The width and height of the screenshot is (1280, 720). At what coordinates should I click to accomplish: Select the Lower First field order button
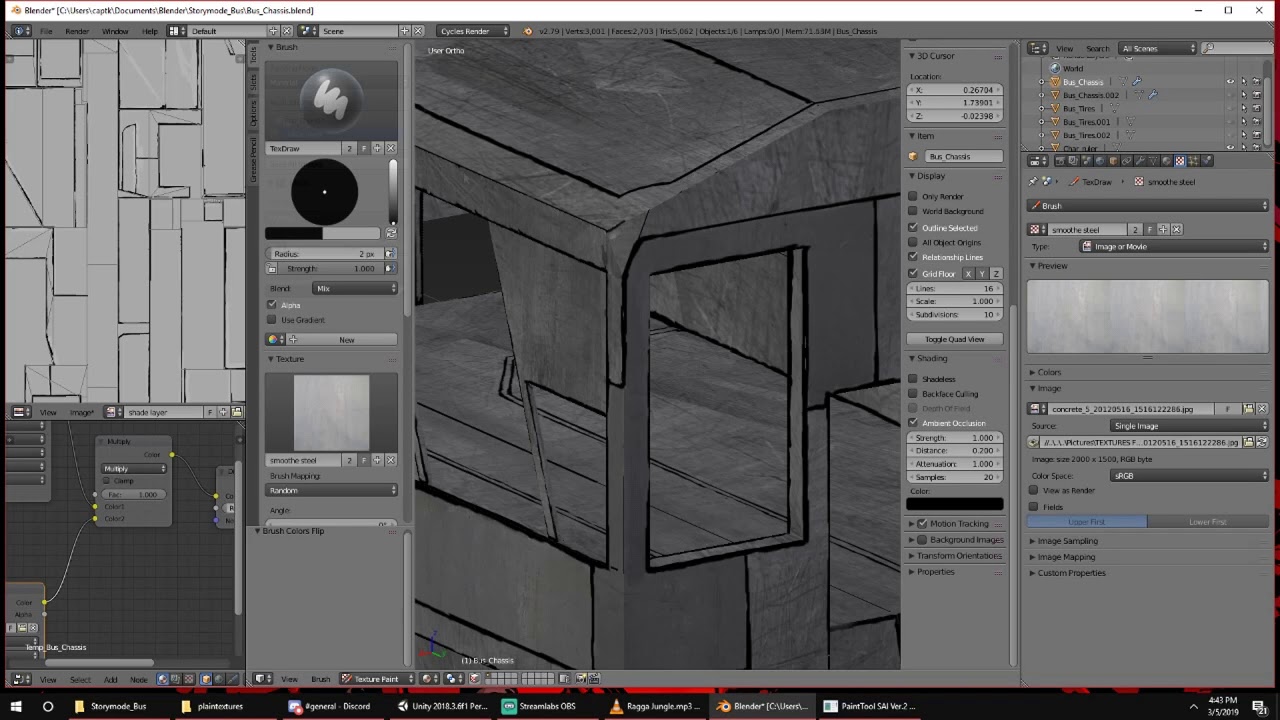point(1207,522)
